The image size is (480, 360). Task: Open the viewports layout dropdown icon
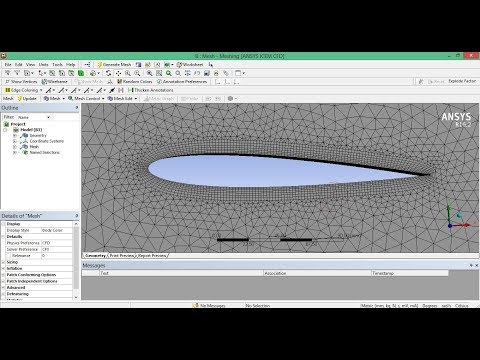[240, 73]
